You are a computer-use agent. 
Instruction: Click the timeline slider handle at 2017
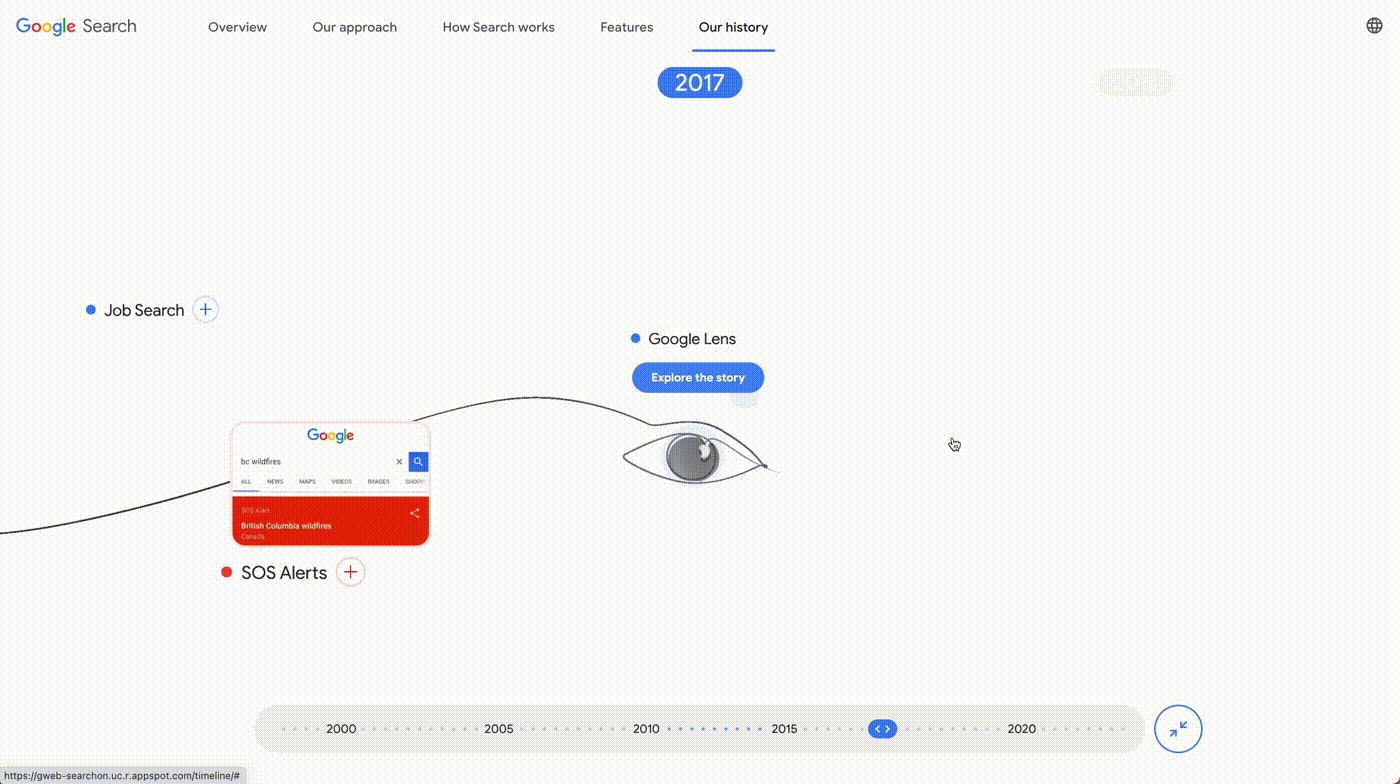[882, 729]
